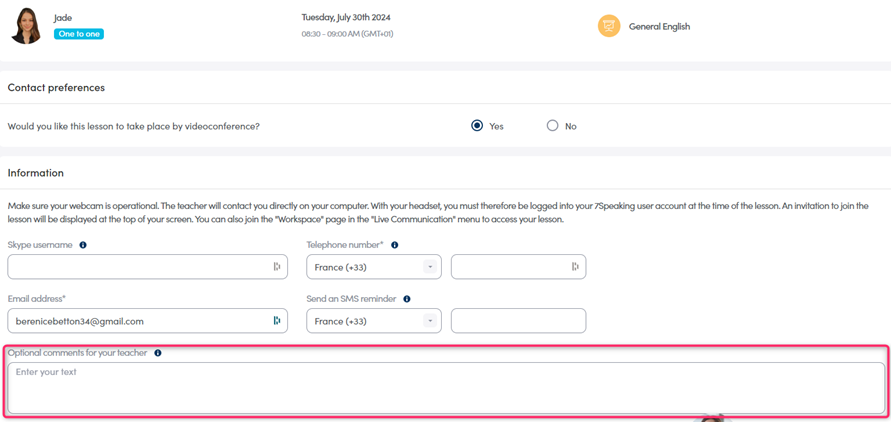This screenshot has height=422, width=891.
Task: Select No for videoconference lesson
Action: [x=552, y=126]
